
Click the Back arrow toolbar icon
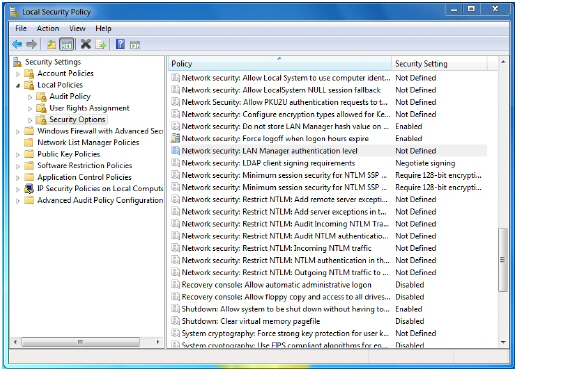[x=17, y=44]
